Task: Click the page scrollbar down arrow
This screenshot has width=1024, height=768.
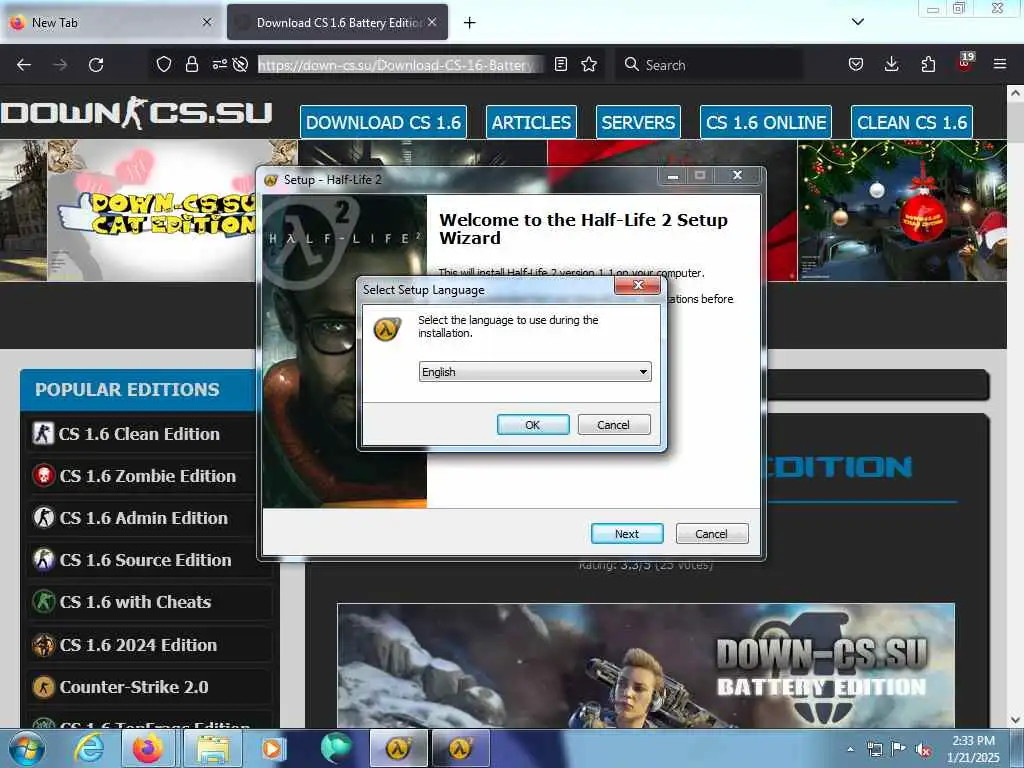Action: tap(1015, 720)
